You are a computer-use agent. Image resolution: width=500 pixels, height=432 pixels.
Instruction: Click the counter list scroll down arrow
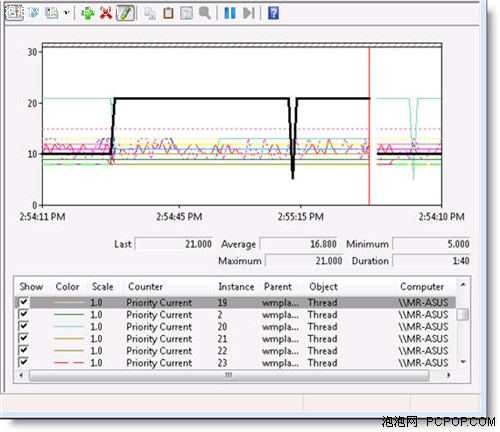[x=463, y=362]
